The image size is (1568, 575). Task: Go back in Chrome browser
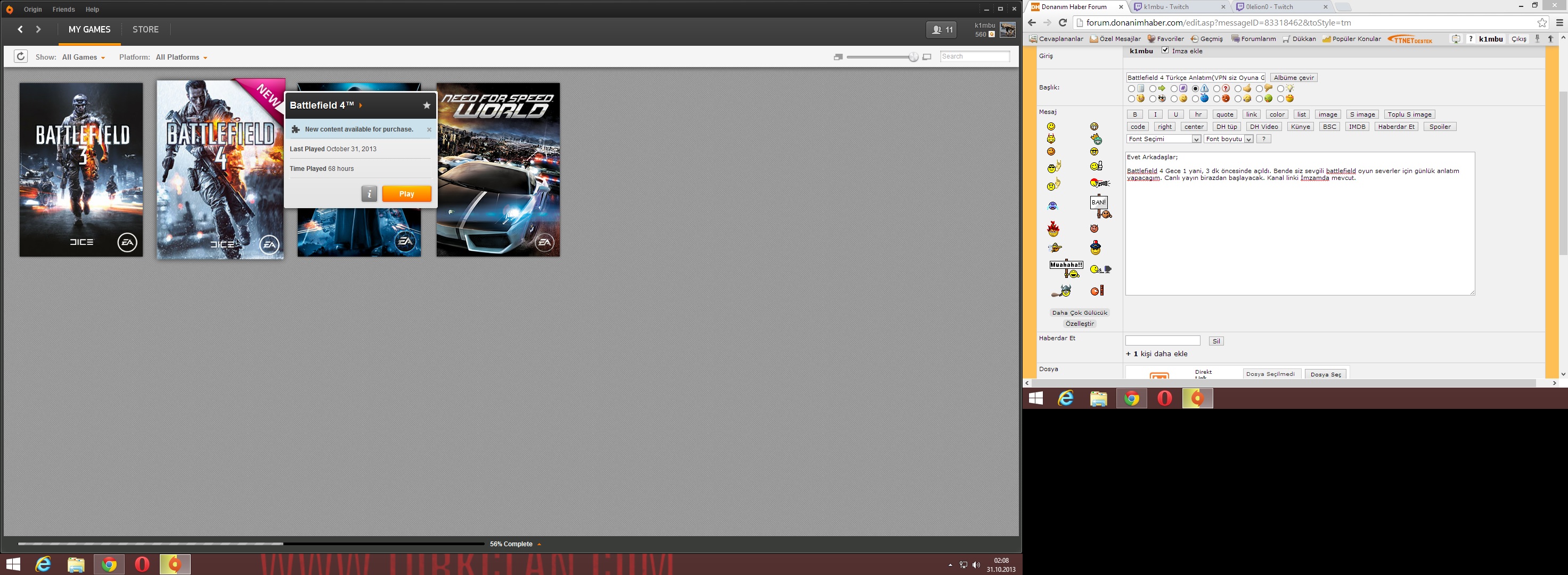tap(1032, 23)
